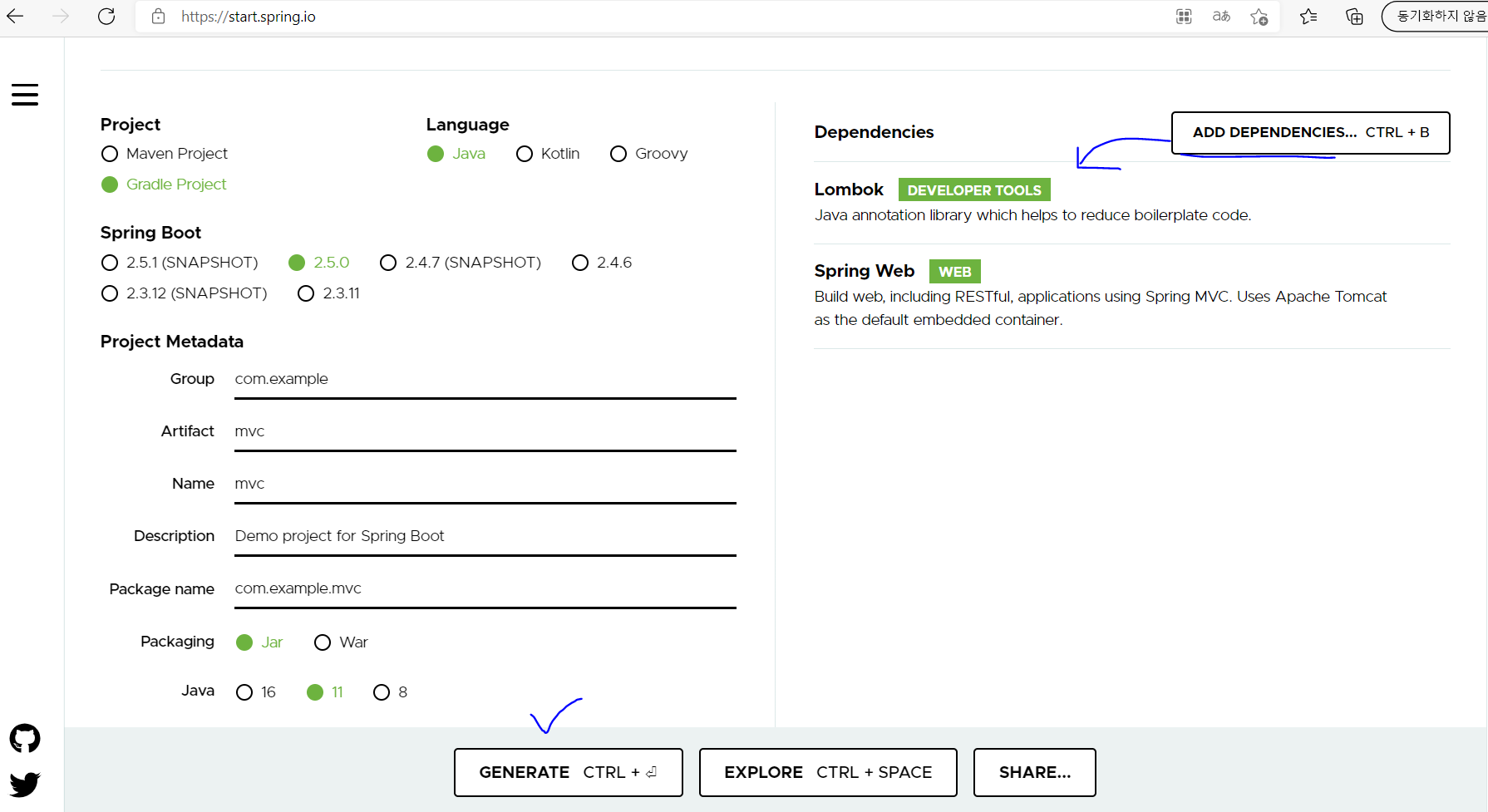Select Spring Boot 2.5.1 (SNAPSHOT)

[180, 263]
